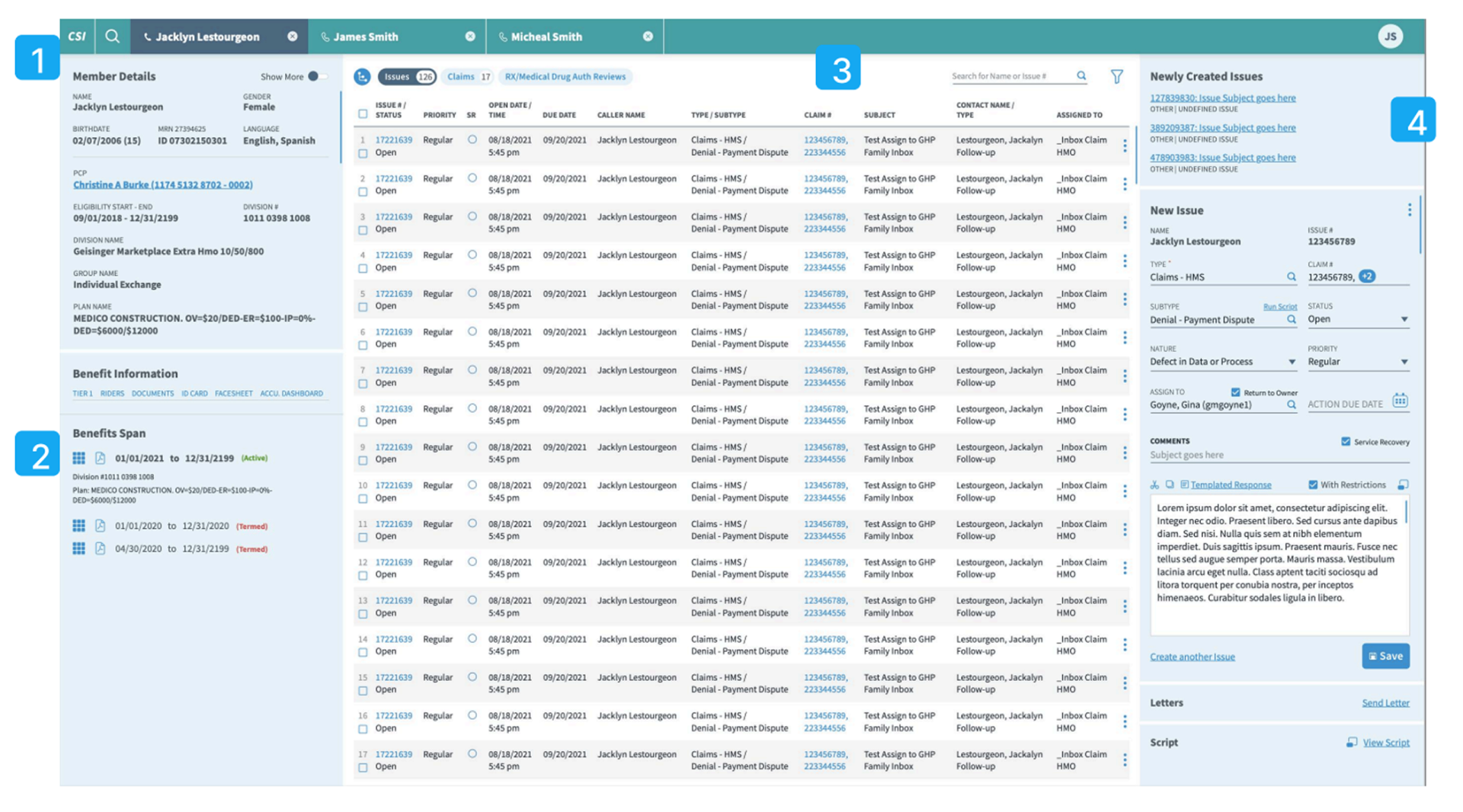
Task: Open the New Issue panel kebab menu
Action: [x=1409, y=209]
